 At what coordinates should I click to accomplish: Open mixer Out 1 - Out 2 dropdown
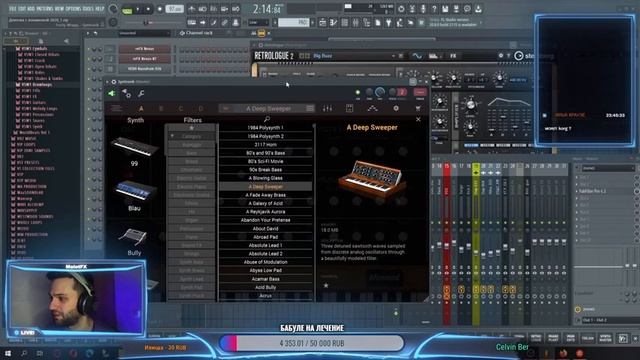click(x=607, y=320)
